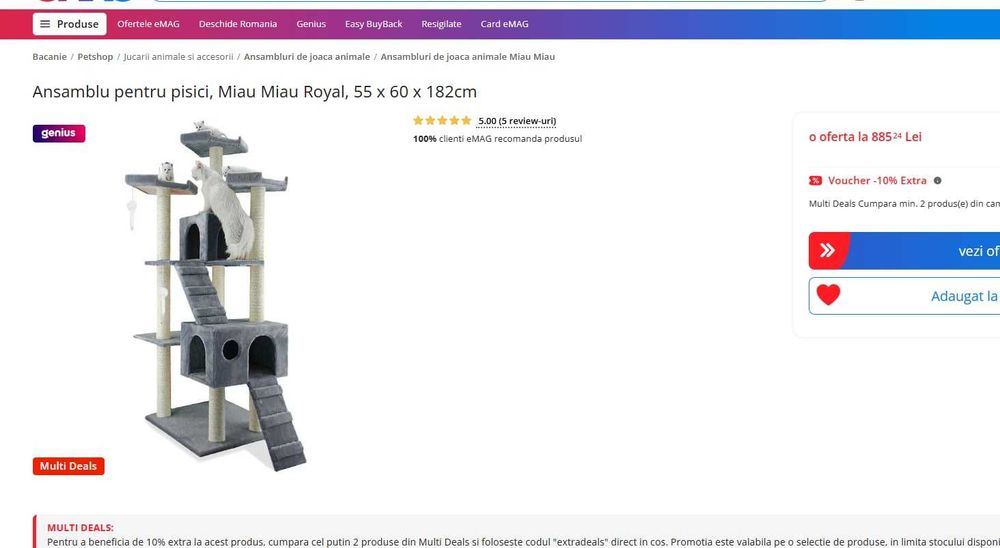This screenshot has width=1000, height=548.
Task: Click the five-star rating icons
Action: tap(442, 121)
